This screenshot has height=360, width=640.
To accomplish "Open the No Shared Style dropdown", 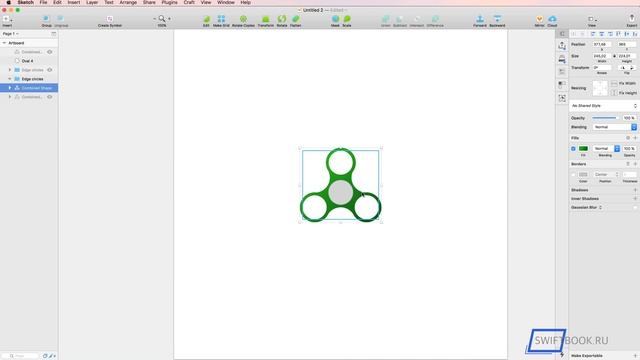I will [x=604, y=106].
